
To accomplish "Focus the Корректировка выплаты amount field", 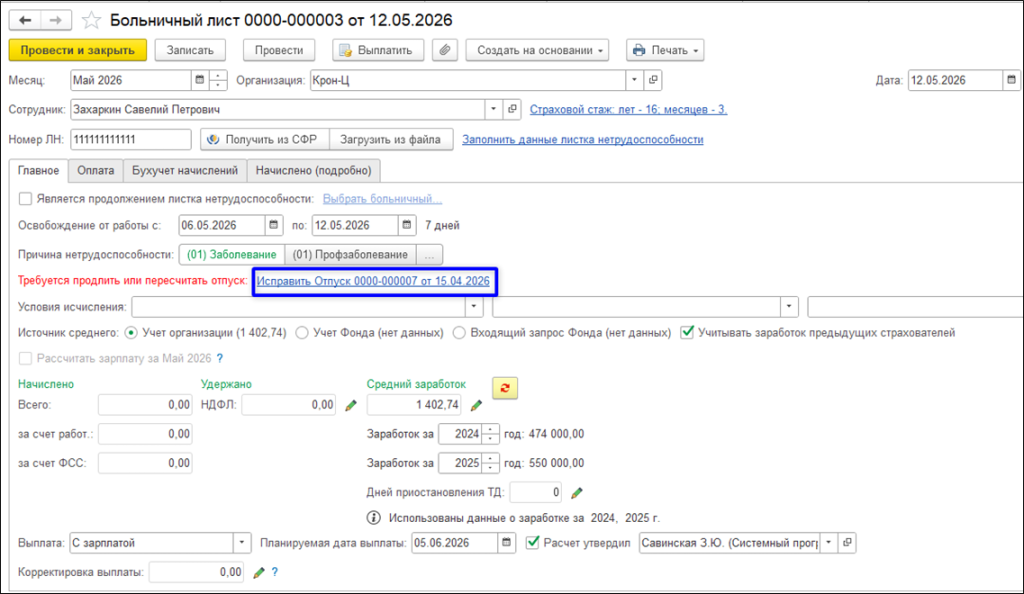I will 196,572.
